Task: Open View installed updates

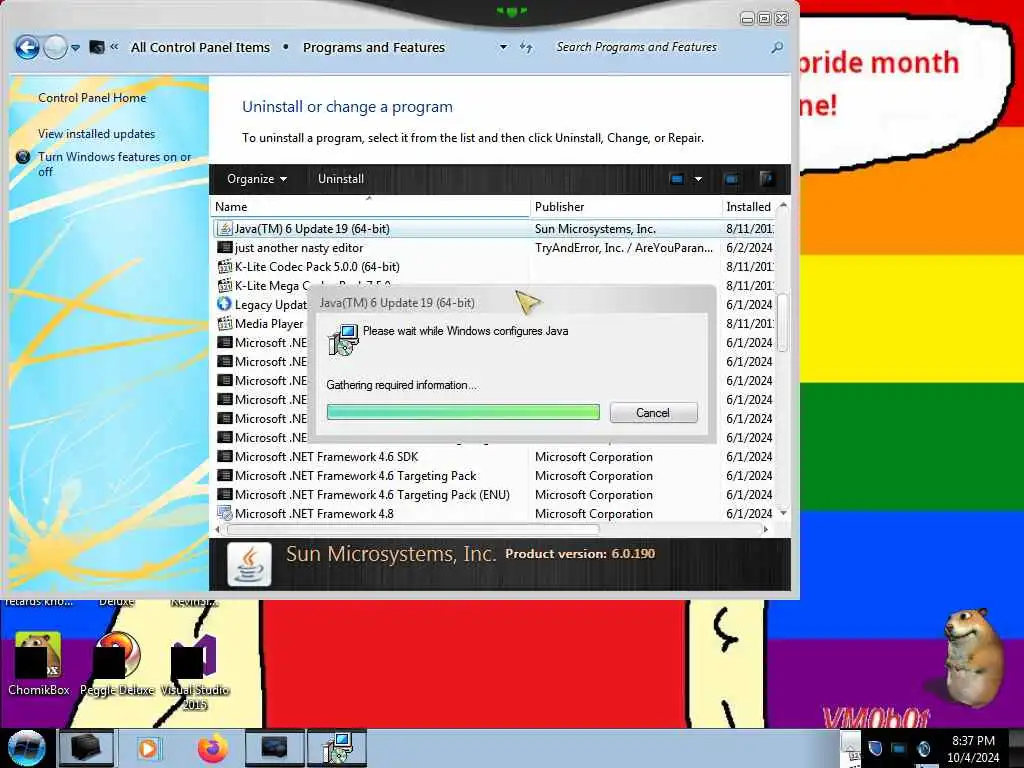Action: (97, 134)
